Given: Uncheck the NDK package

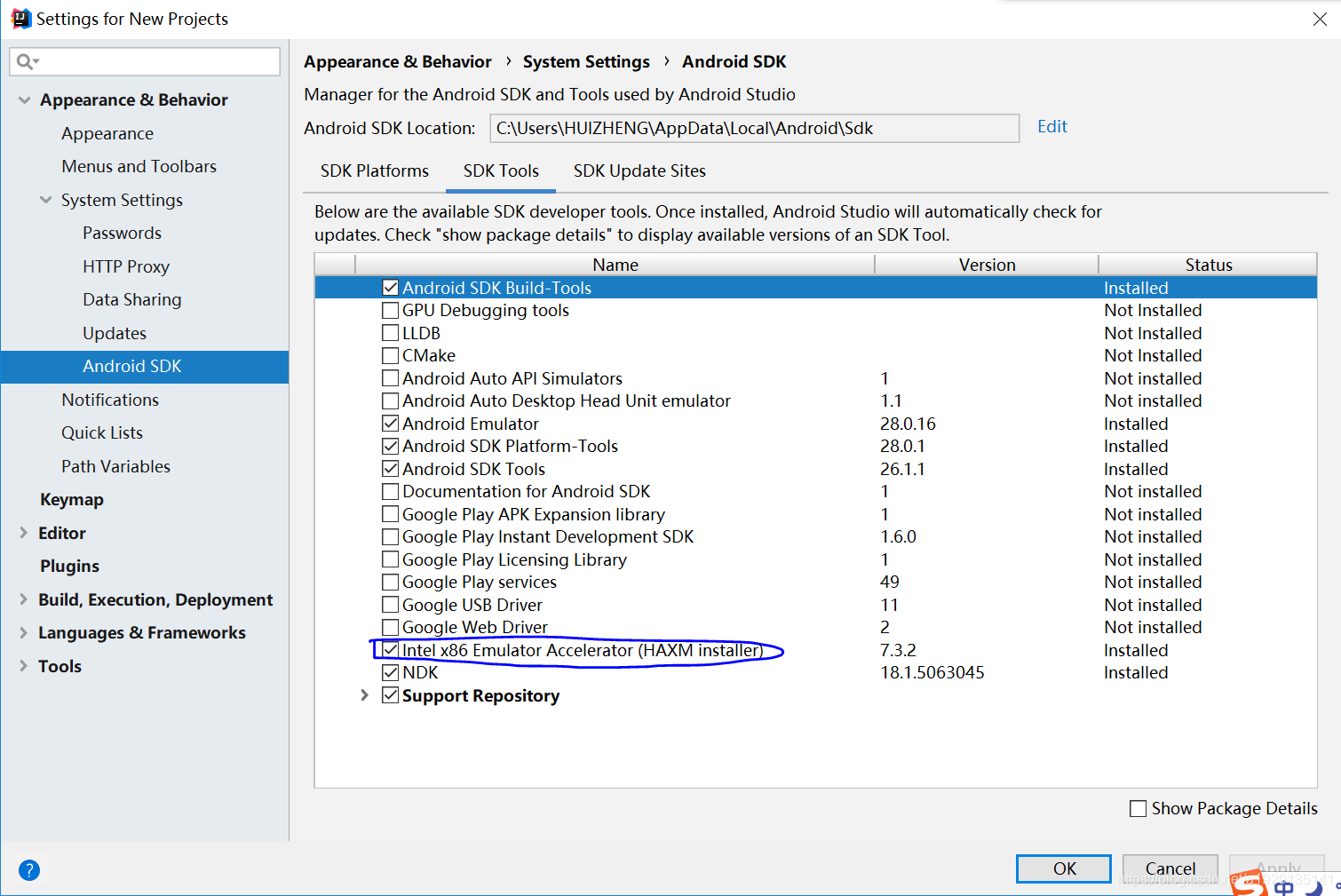Looking at the screenshot, I should 391,672.
